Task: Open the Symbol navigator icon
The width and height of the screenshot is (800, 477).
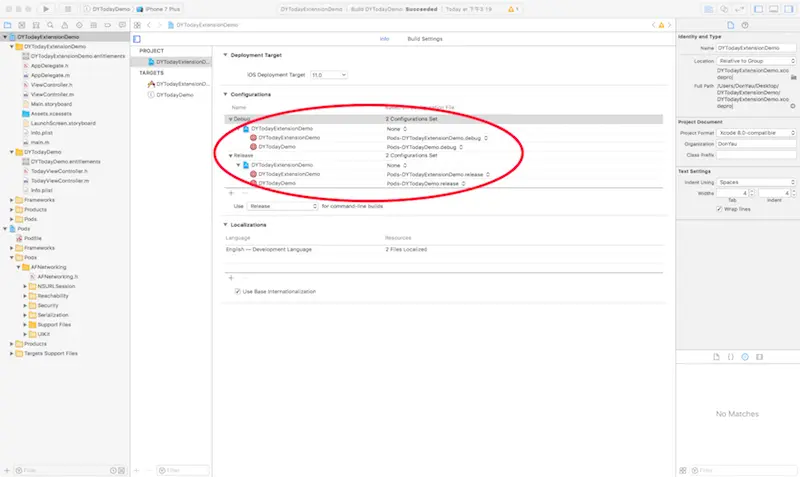Action: coord(36,25)
